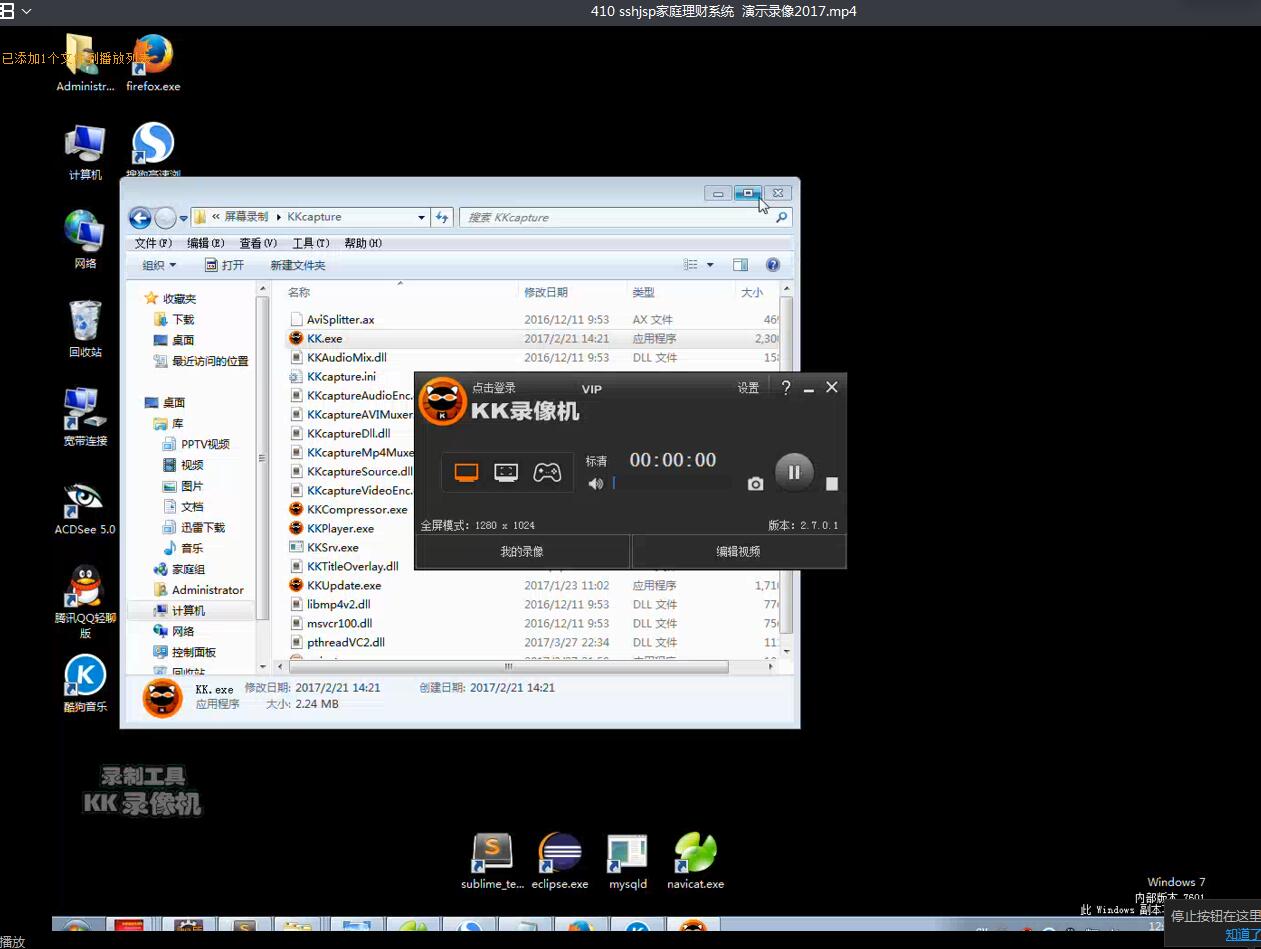Open recent pages dropdown beside navigation arrows

click(x=183, y=218)
